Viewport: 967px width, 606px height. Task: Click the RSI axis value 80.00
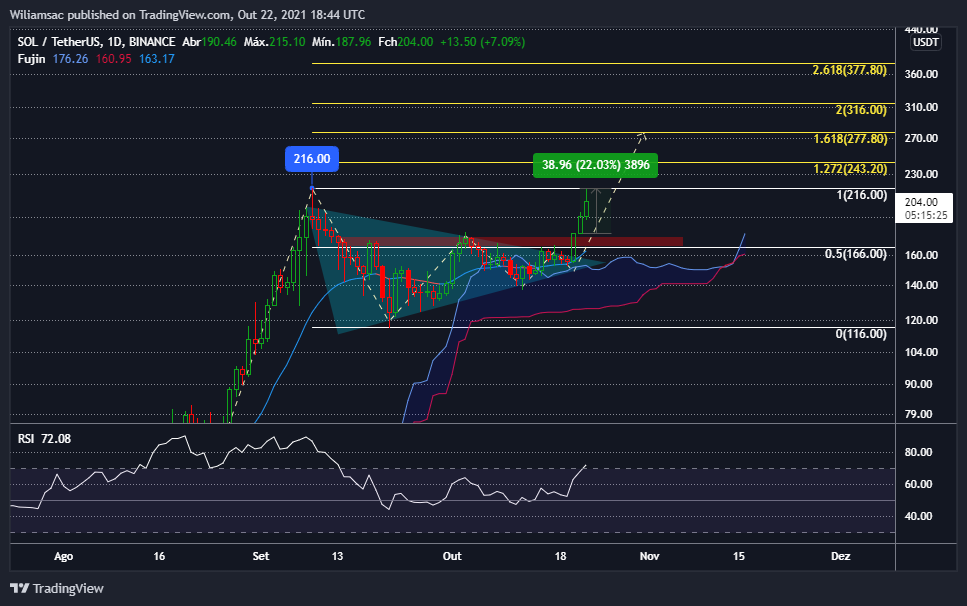pos(918,452)
